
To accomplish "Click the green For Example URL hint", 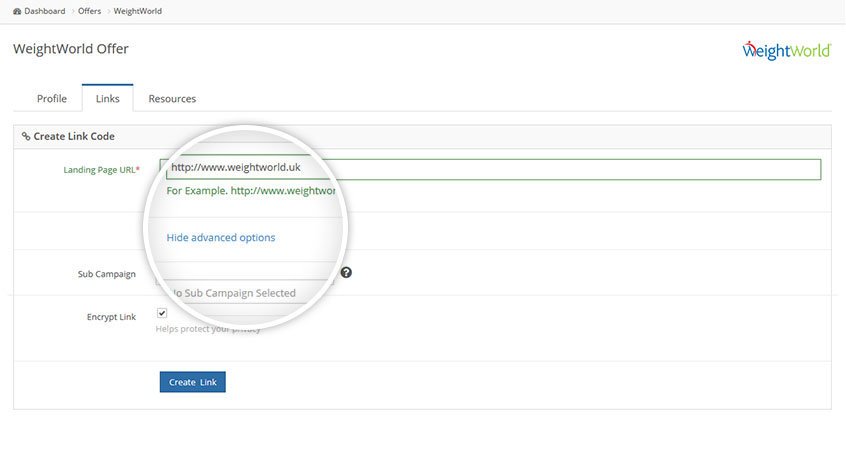I will [250, 190].
